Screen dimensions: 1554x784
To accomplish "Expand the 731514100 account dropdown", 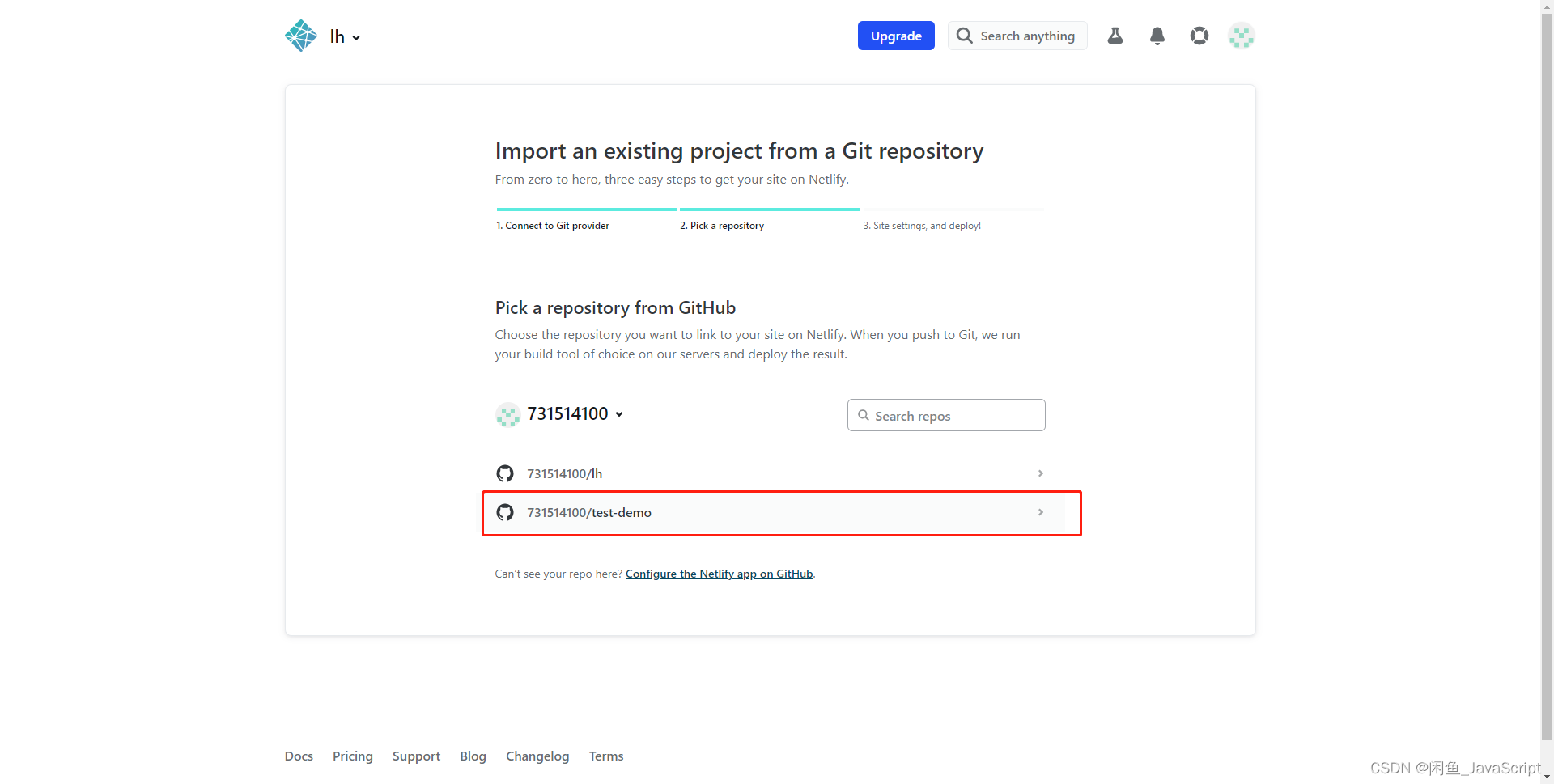I will coord(575,413).
